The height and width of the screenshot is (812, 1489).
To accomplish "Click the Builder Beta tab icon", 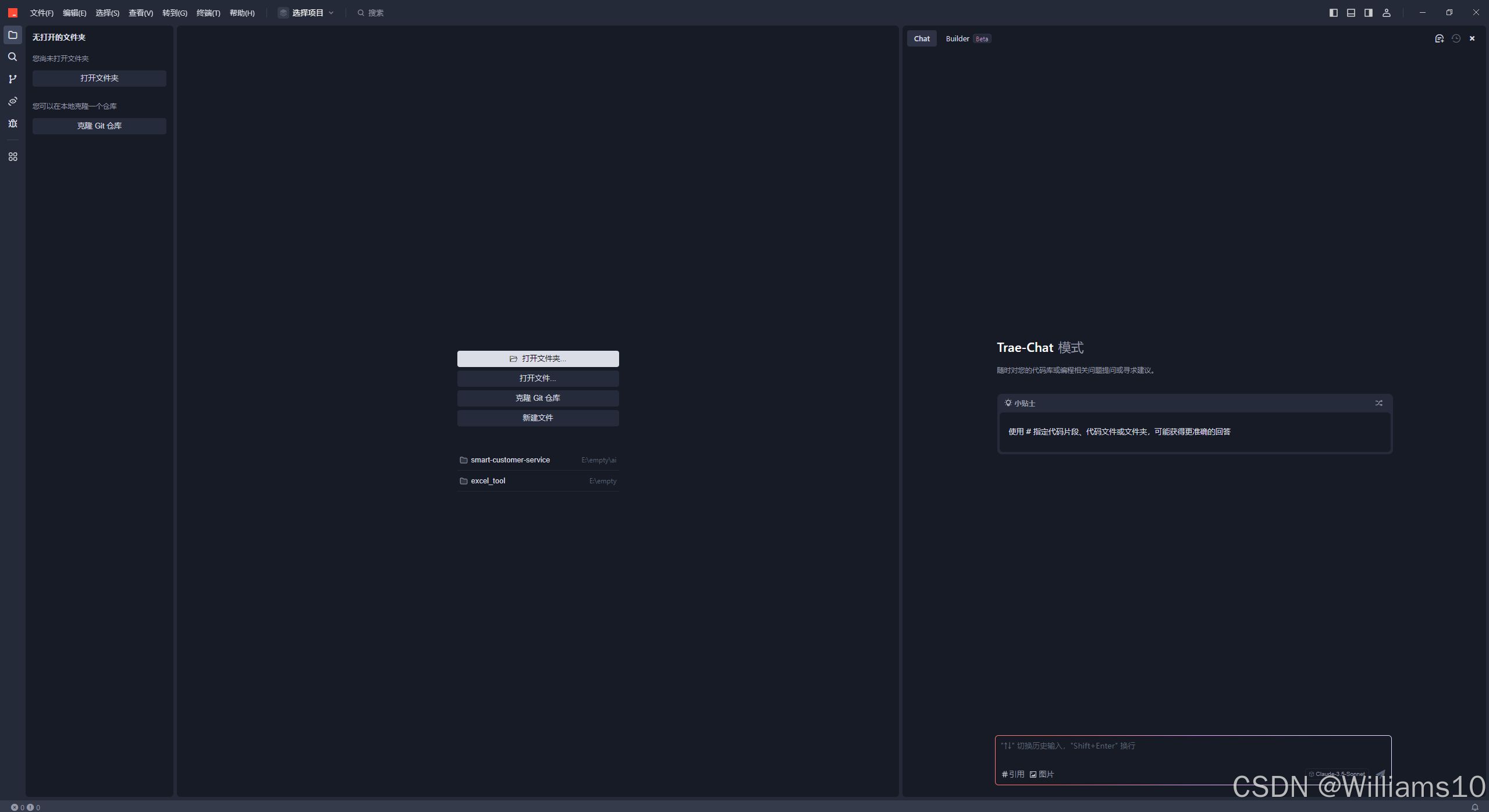I will (965, 38).
